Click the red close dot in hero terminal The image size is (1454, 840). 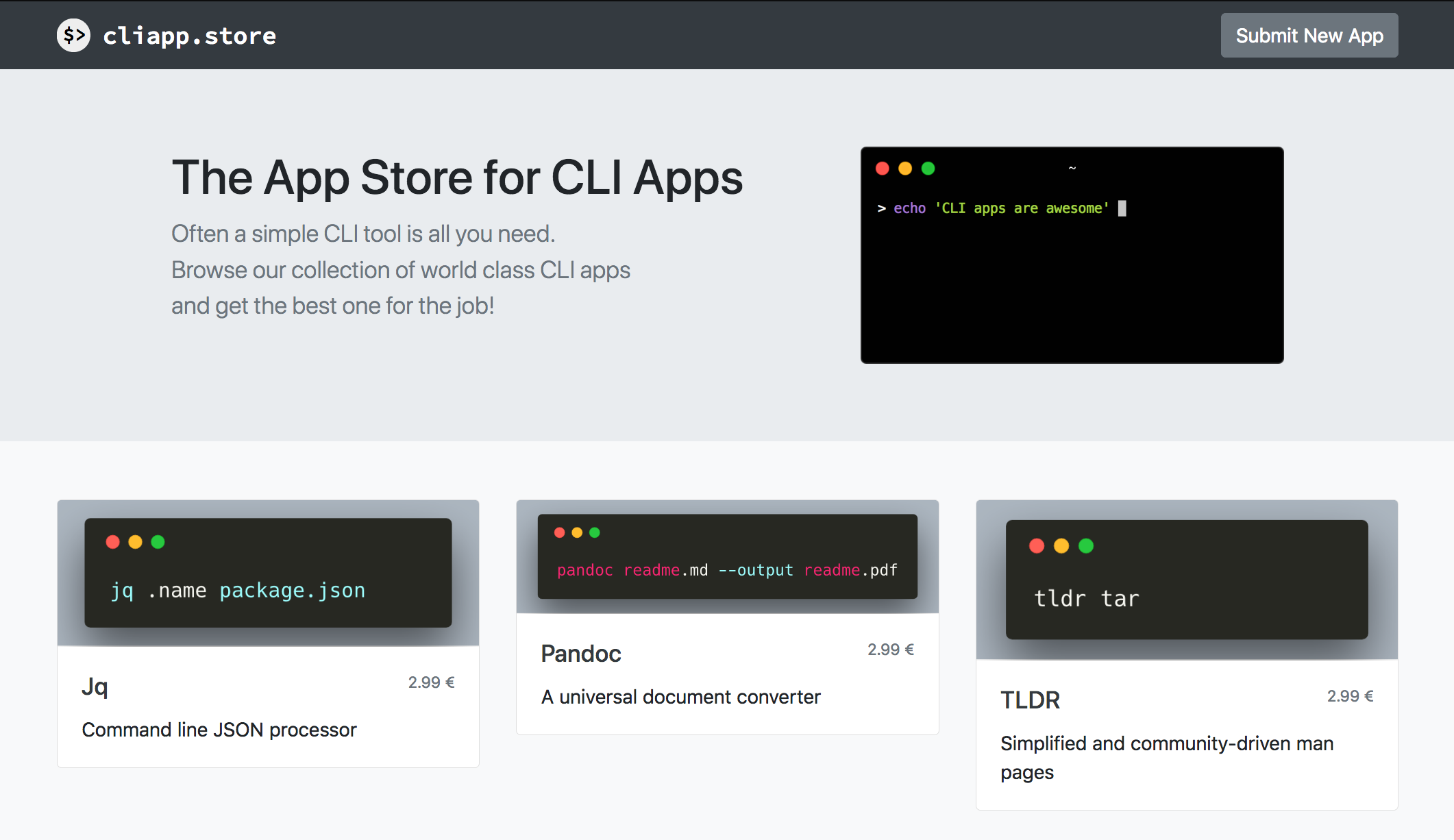[883, 169]
